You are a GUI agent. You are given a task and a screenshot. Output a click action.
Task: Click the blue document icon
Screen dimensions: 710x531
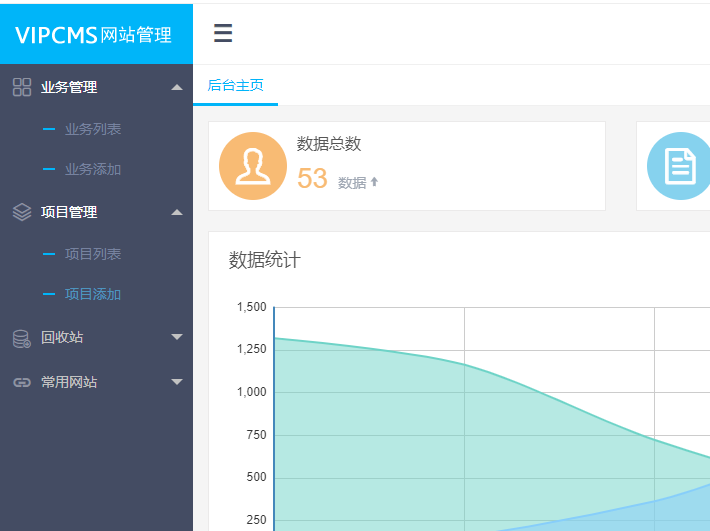(680, 166)
